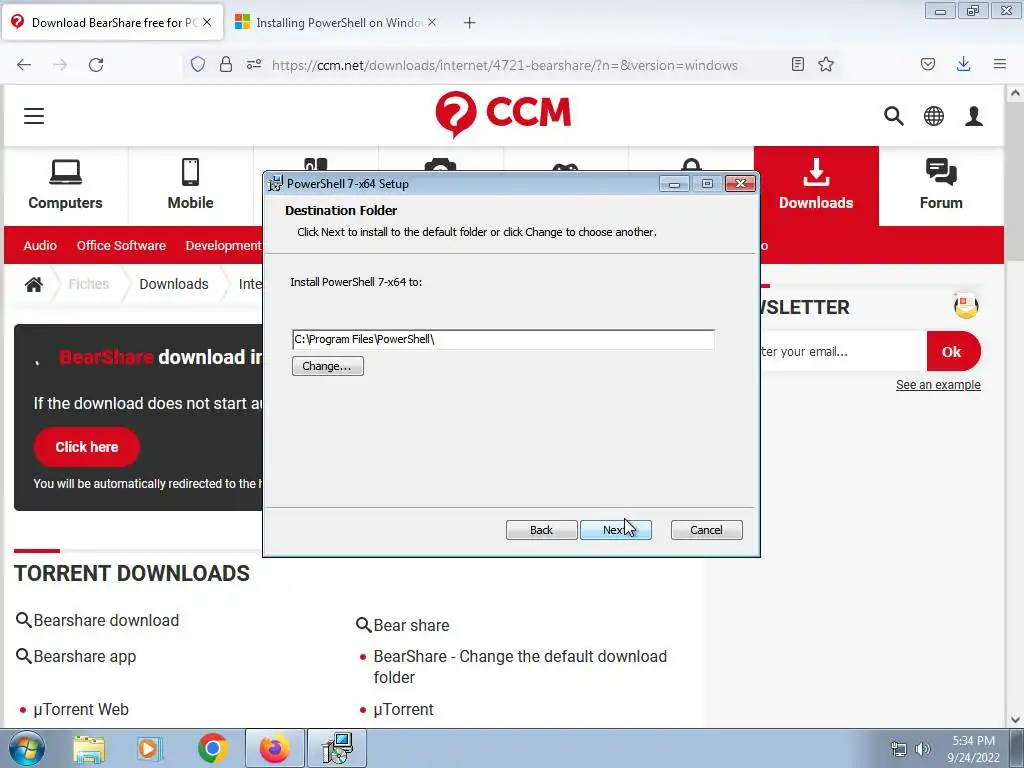Click page scrollbar down arrow
This screenshot has height=768, width=1024.
point(1015,720)
